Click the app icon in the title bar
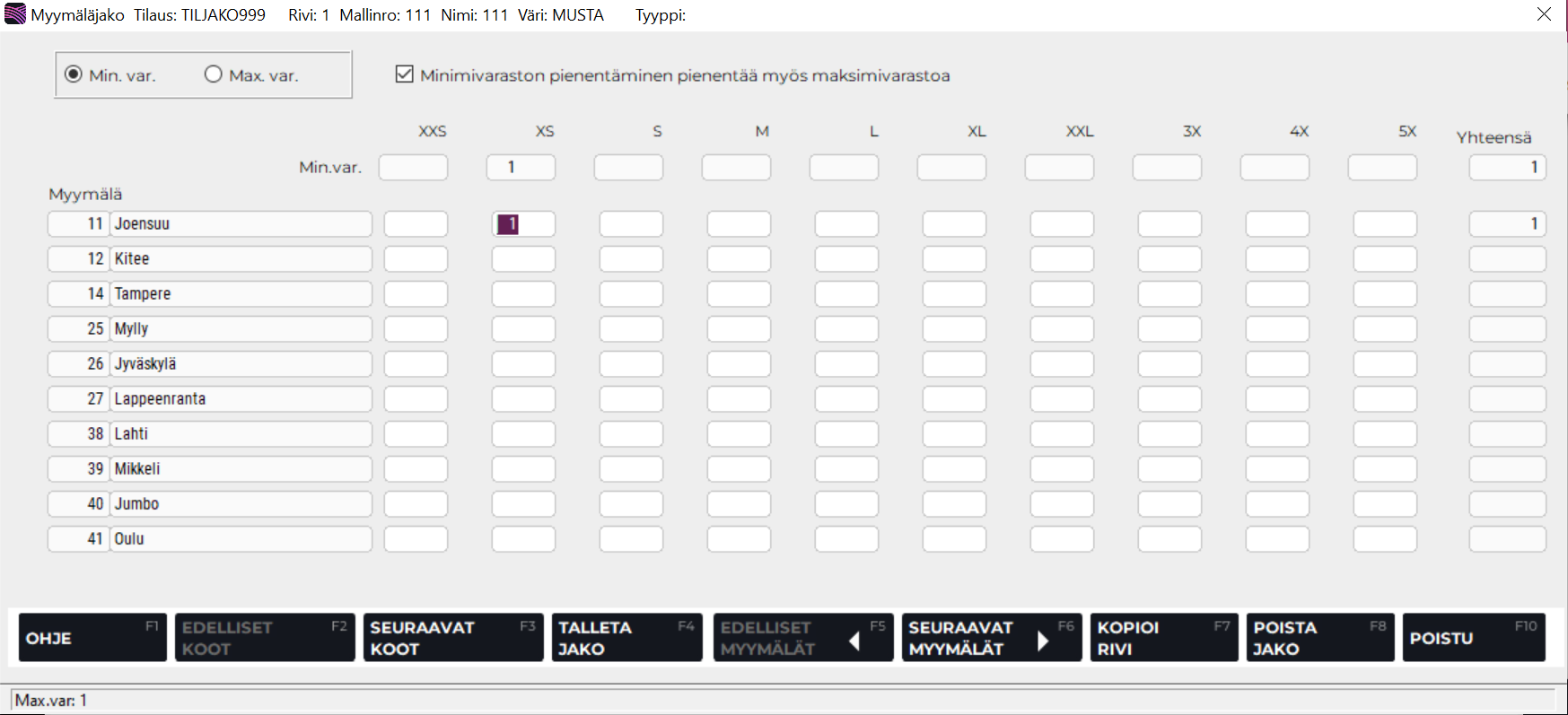The width and height of the screenshot is (1568, 715). (x=14, y=14)
